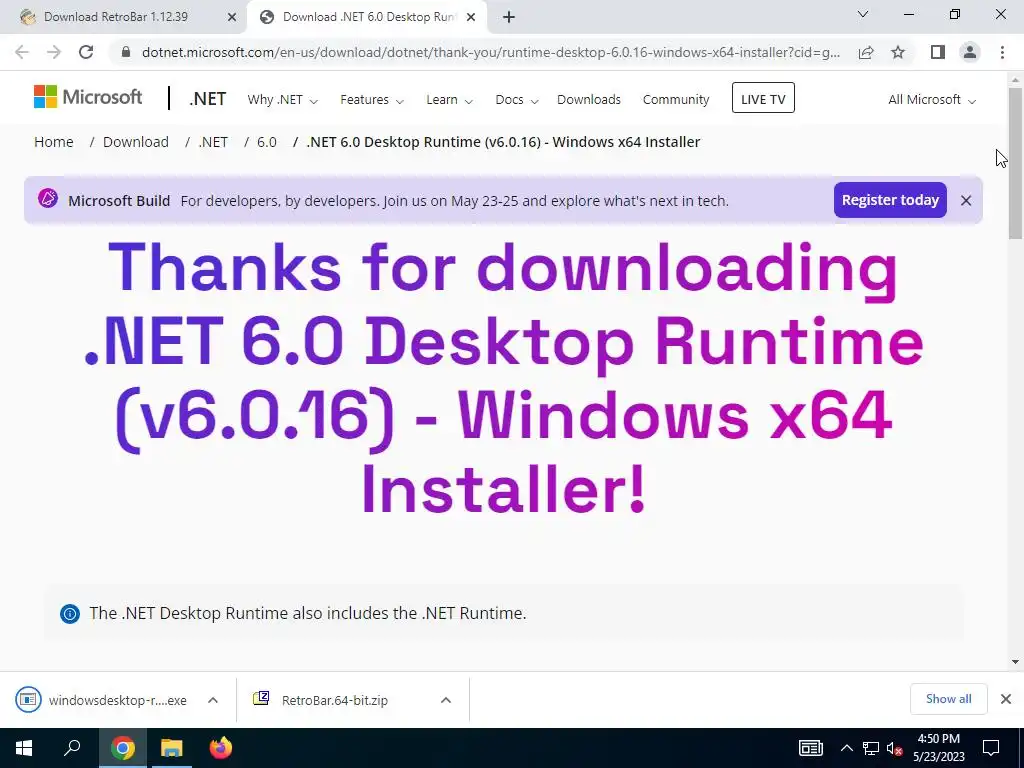The height and width of the screenshot is (768, 1024).
Task: Expand the Learn menu
Action: (449, 99)
